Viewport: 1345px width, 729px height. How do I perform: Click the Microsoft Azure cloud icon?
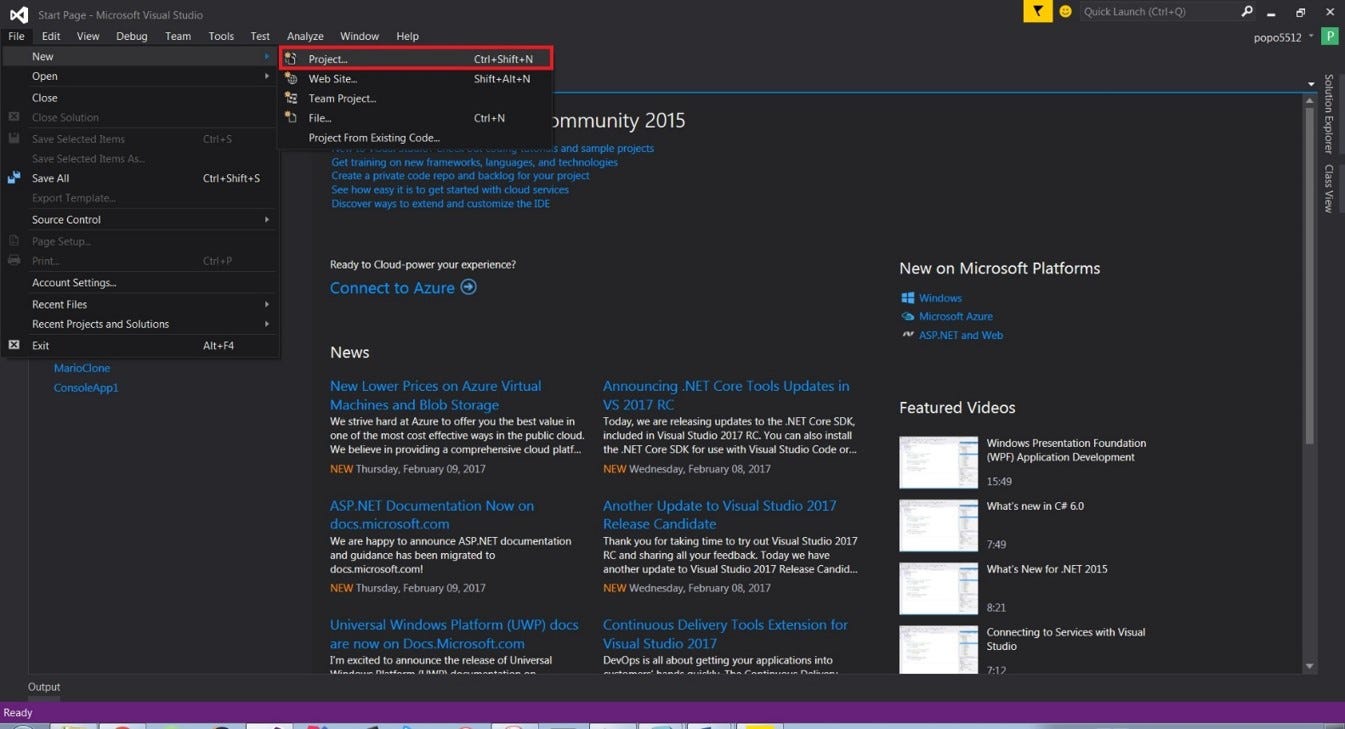(x=908, y=316)
